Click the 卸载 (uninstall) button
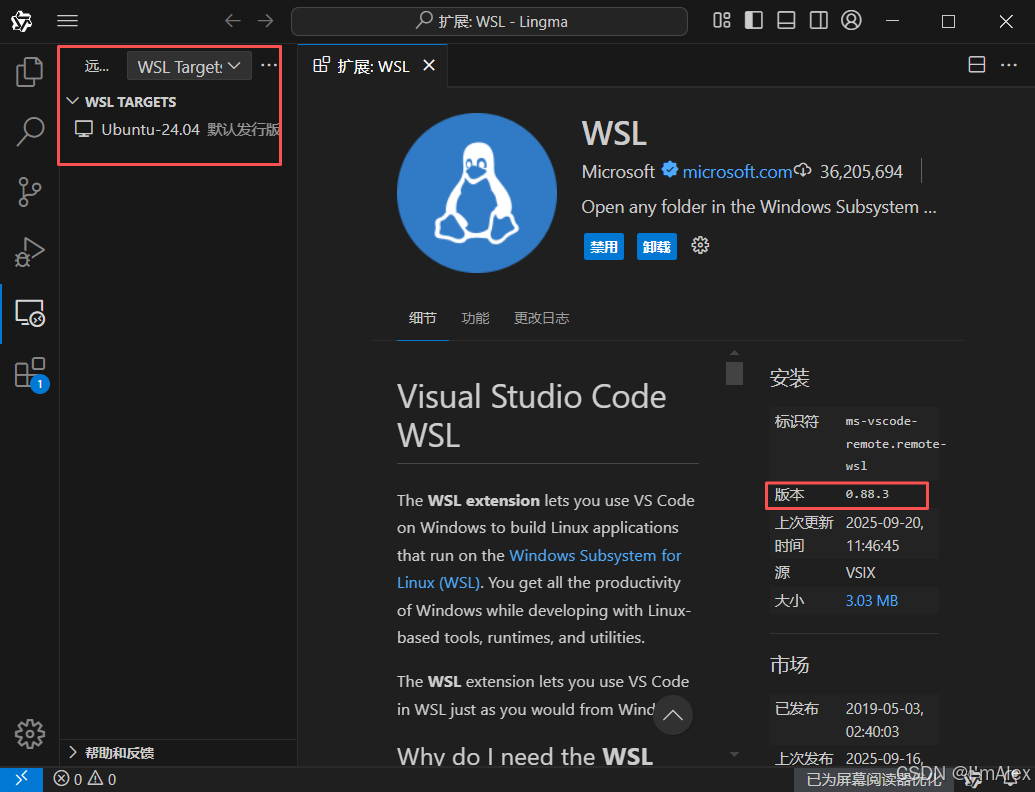 click(x=656, y=247)
